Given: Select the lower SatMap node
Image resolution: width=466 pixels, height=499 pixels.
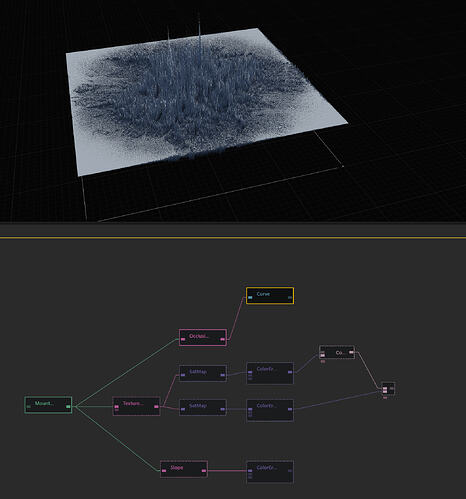Looking at the screenshot, I should coord(203,407).
